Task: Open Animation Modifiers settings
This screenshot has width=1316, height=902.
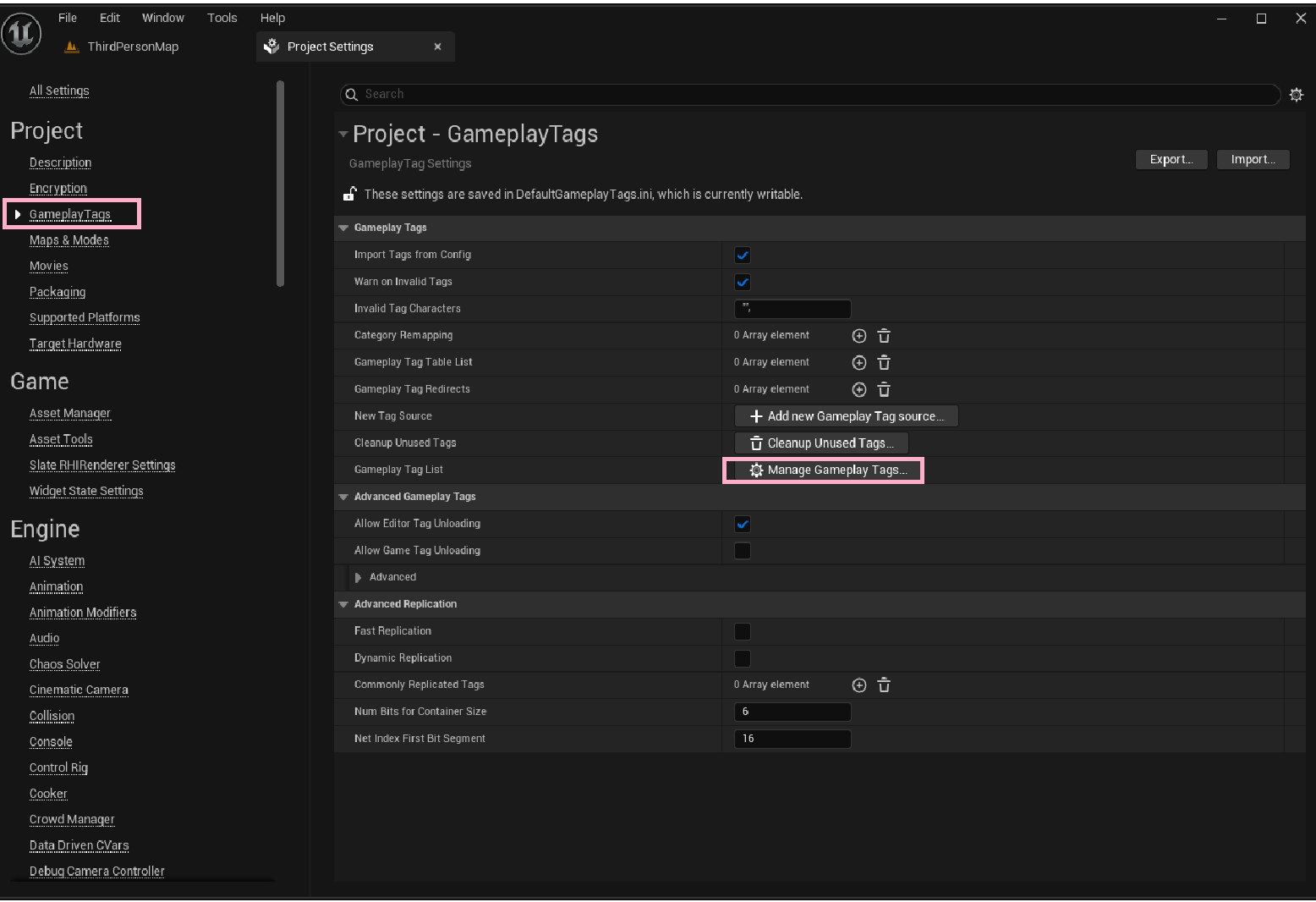Action: click(83, 613)
